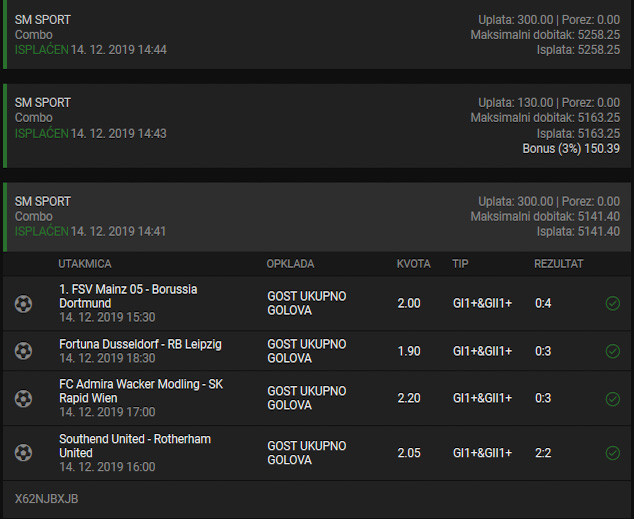Image resolution: width=634 pixels, height=519 pixels.
Task: Expand the ticket paid at 14:43
Action: (x=317, y=126)
